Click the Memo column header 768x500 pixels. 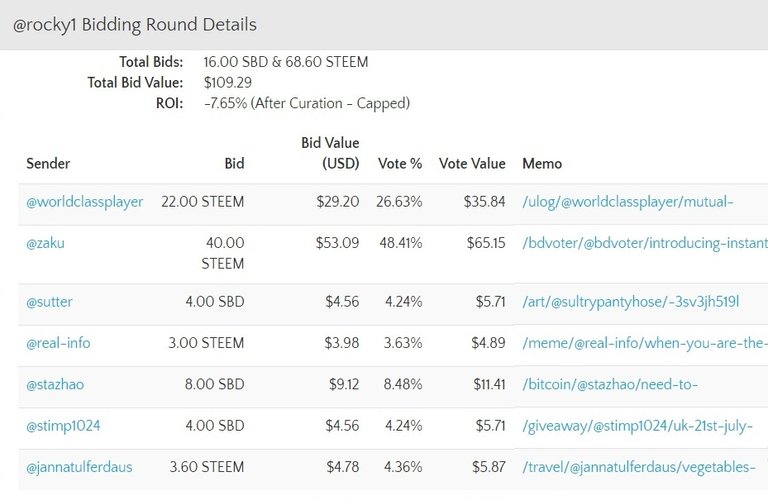[542, 163]
